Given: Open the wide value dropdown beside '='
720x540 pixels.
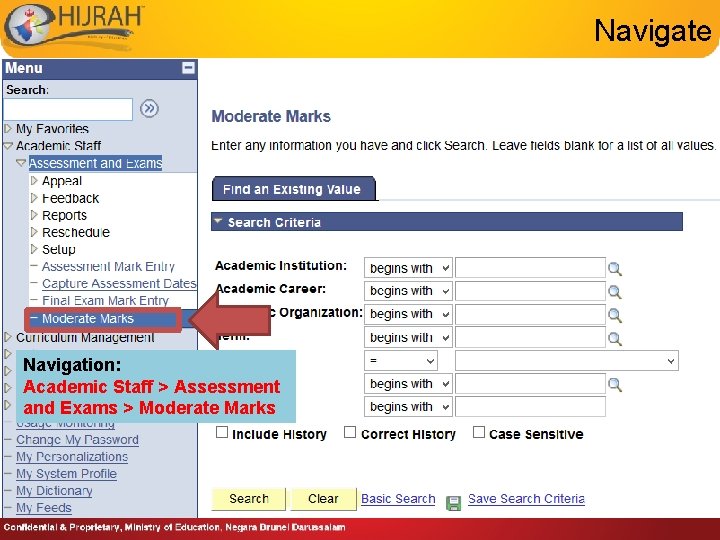Looking at the screenshot, I should [567, 360].
